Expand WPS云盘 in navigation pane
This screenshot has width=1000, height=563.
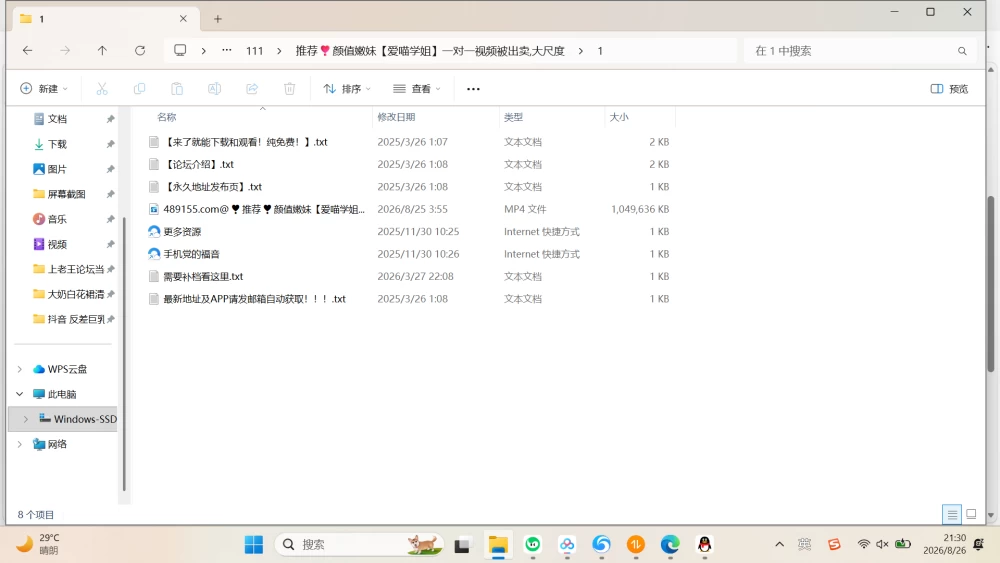20,369
